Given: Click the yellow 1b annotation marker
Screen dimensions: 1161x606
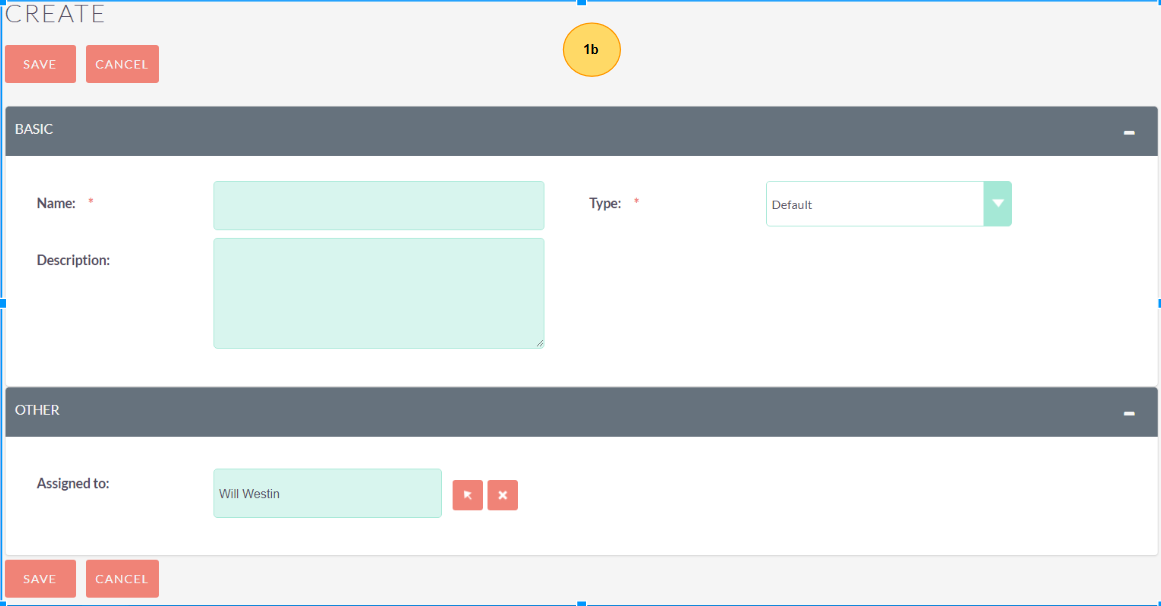Looking at the screenshot, I should (x=592, y=50).
